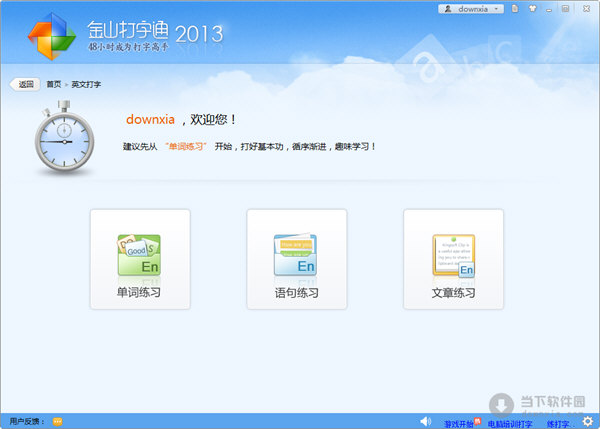Click the stopwatch icon
The height and width of the screenshot is (429, 600).
tap(64, 137)
